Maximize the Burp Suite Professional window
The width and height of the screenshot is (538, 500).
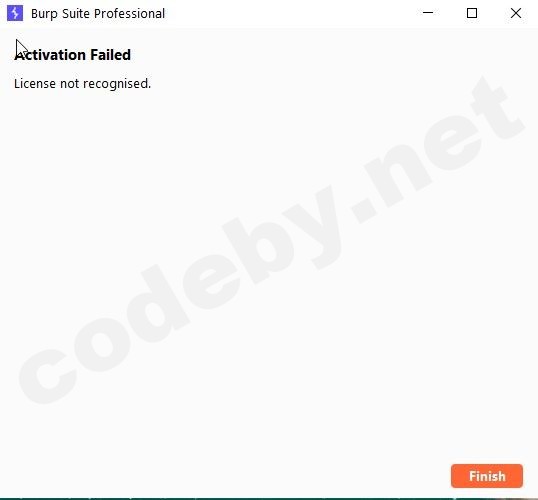(472, 13)
